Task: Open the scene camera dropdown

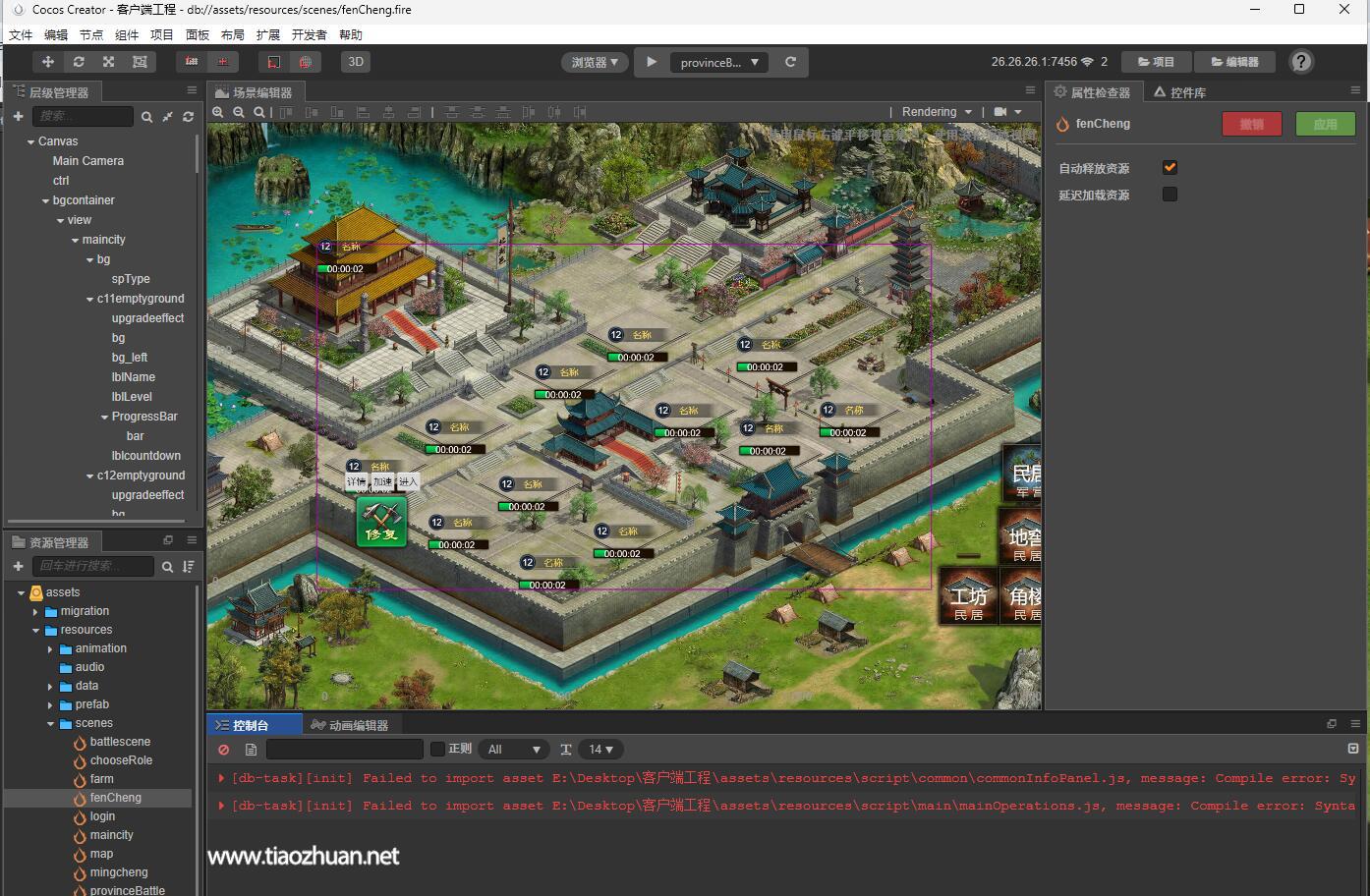Action: click(1008, 112)
